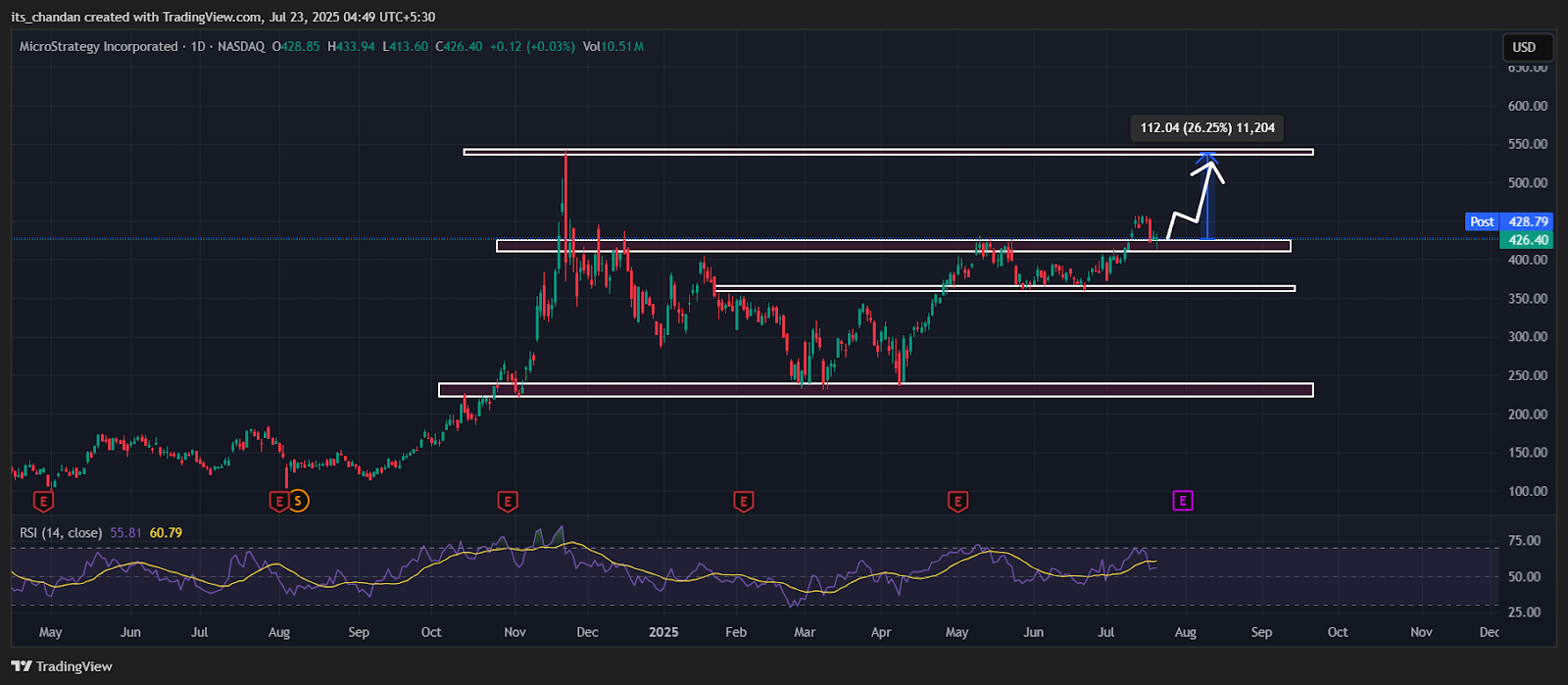The image size is (1568, 685).
Task: Click the Post market price label 428.79
Action: [1510, 222]
